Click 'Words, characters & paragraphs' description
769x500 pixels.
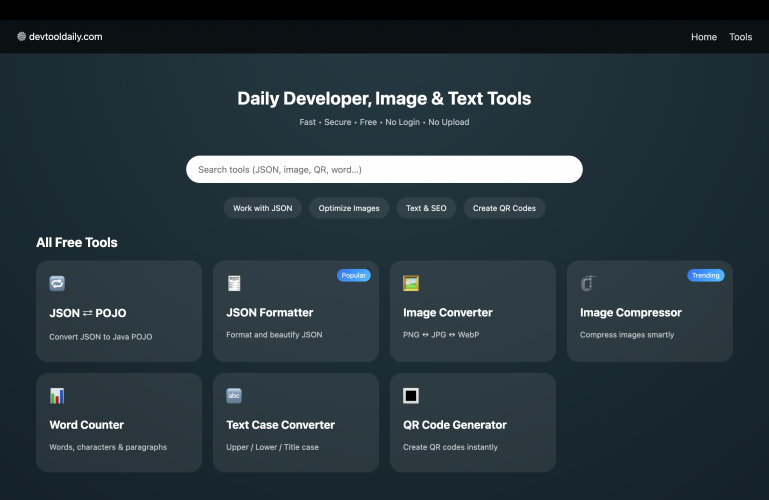tap(108, 447)
